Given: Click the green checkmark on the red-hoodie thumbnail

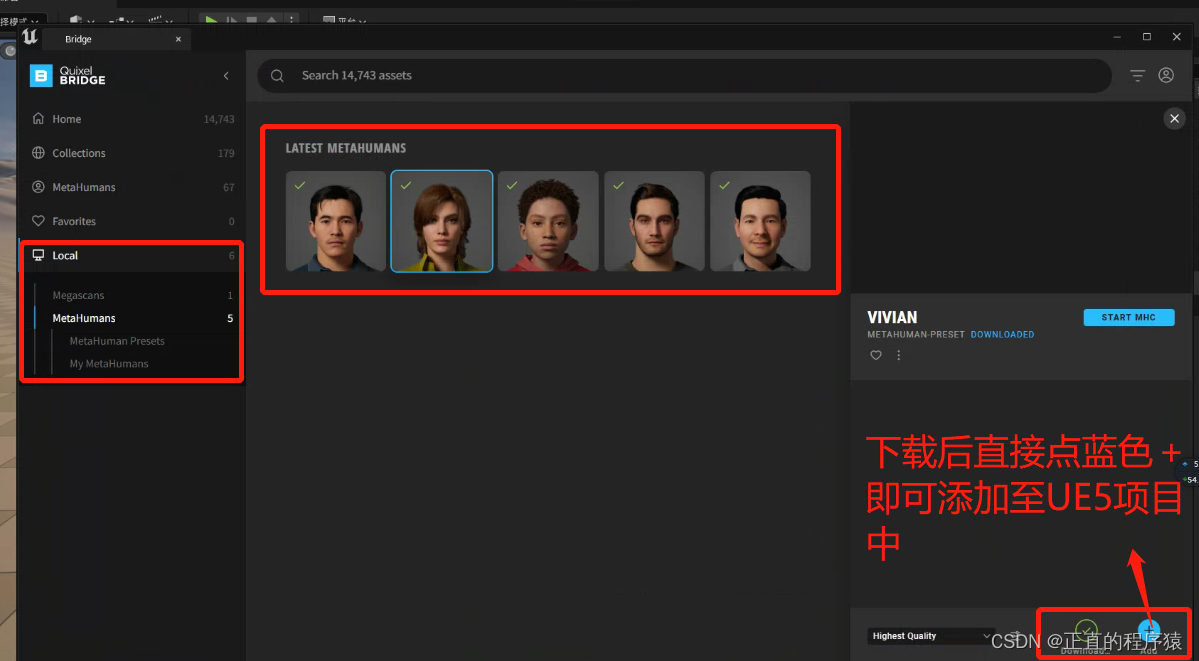Looking at the screenshot, I should (x=512, y=185).
